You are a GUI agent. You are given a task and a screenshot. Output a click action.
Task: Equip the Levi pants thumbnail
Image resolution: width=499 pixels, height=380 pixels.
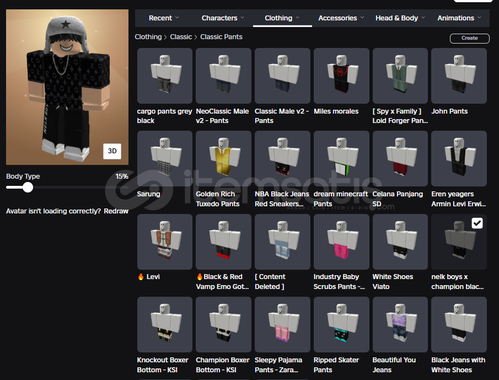point(165,242)
